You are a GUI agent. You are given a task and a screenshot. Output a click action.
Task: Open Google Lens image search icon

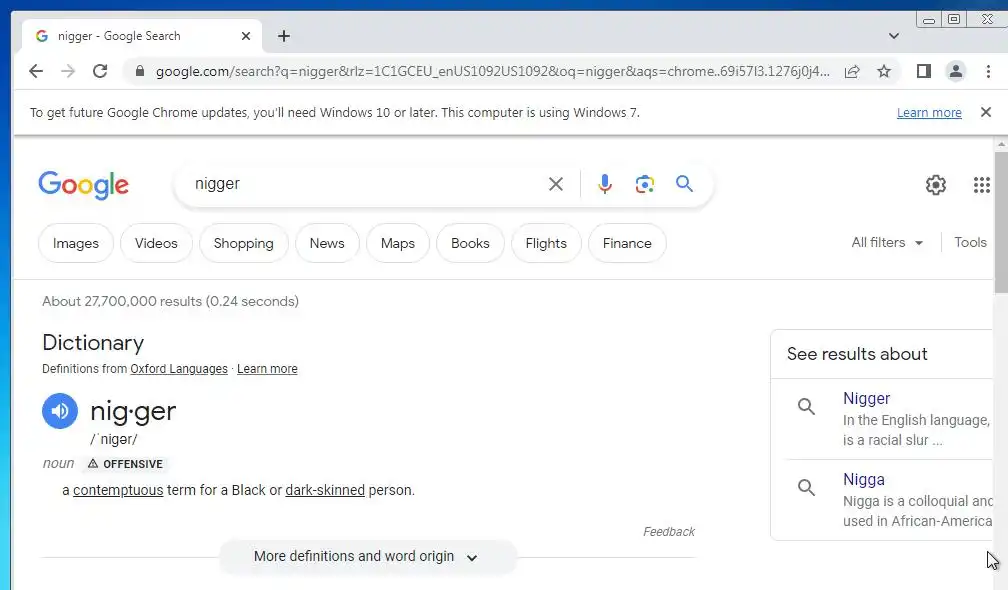(x=645, y=184)
